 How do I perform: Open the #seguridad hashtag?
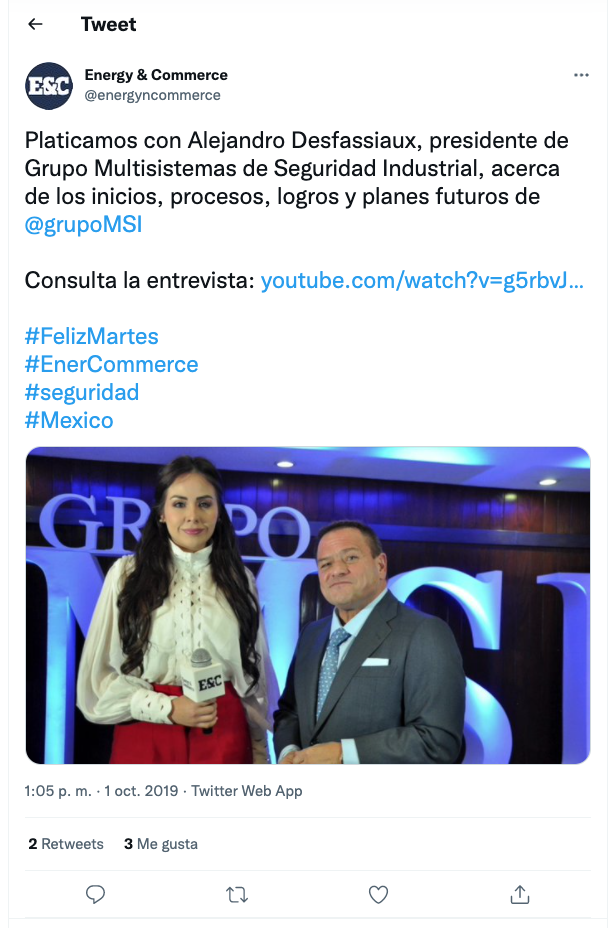pos(82,392)
